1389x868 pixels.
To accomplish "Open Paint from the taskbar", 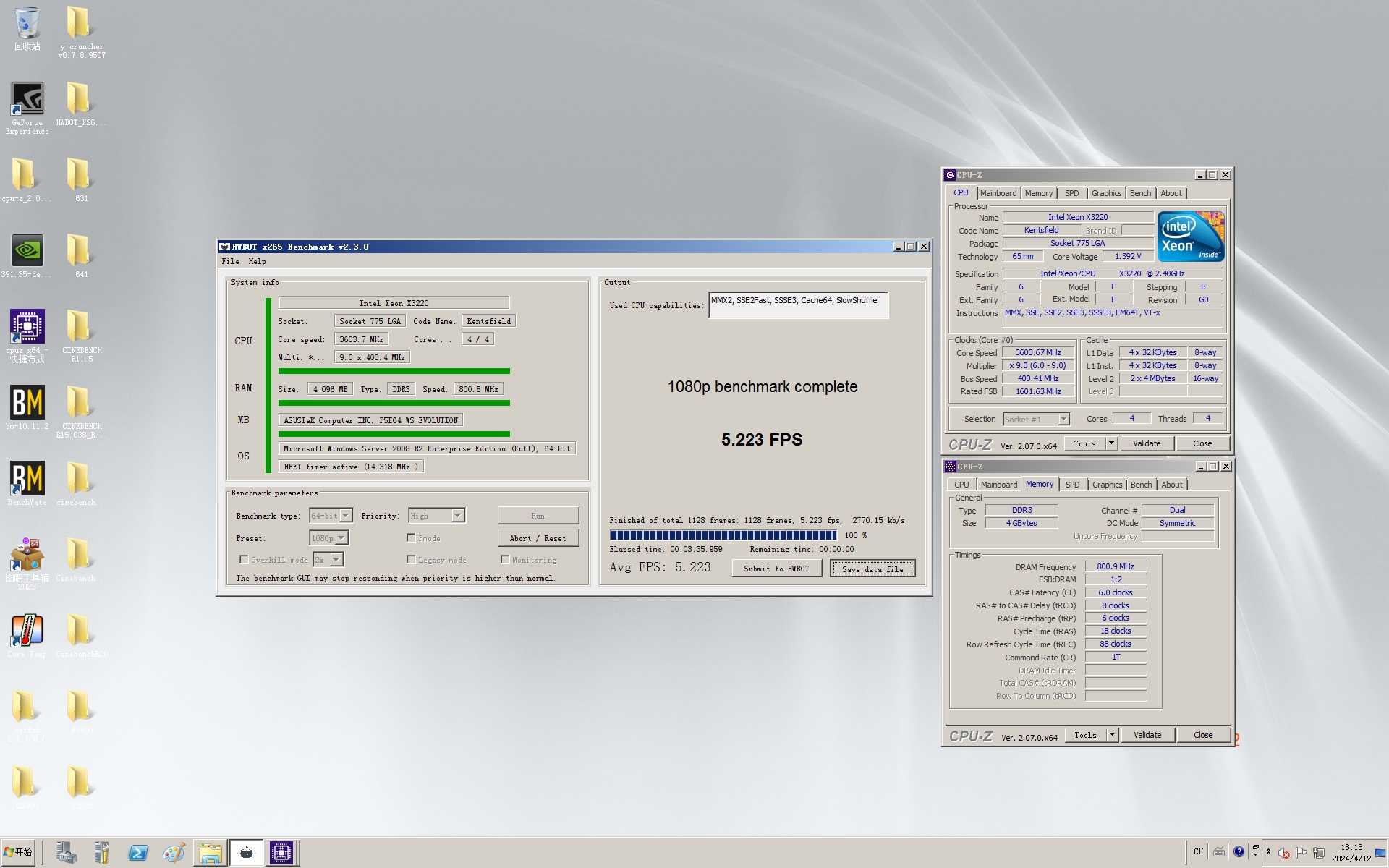I will (x=174, y=852).
